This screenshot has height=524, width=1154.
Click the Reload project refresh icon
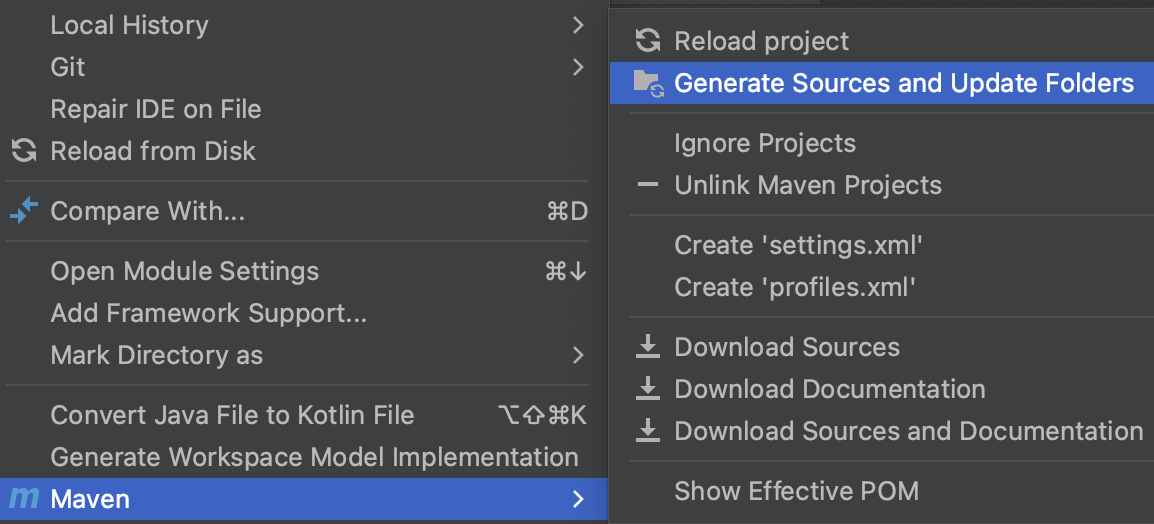pyautogui.click(x=648, y=40)
